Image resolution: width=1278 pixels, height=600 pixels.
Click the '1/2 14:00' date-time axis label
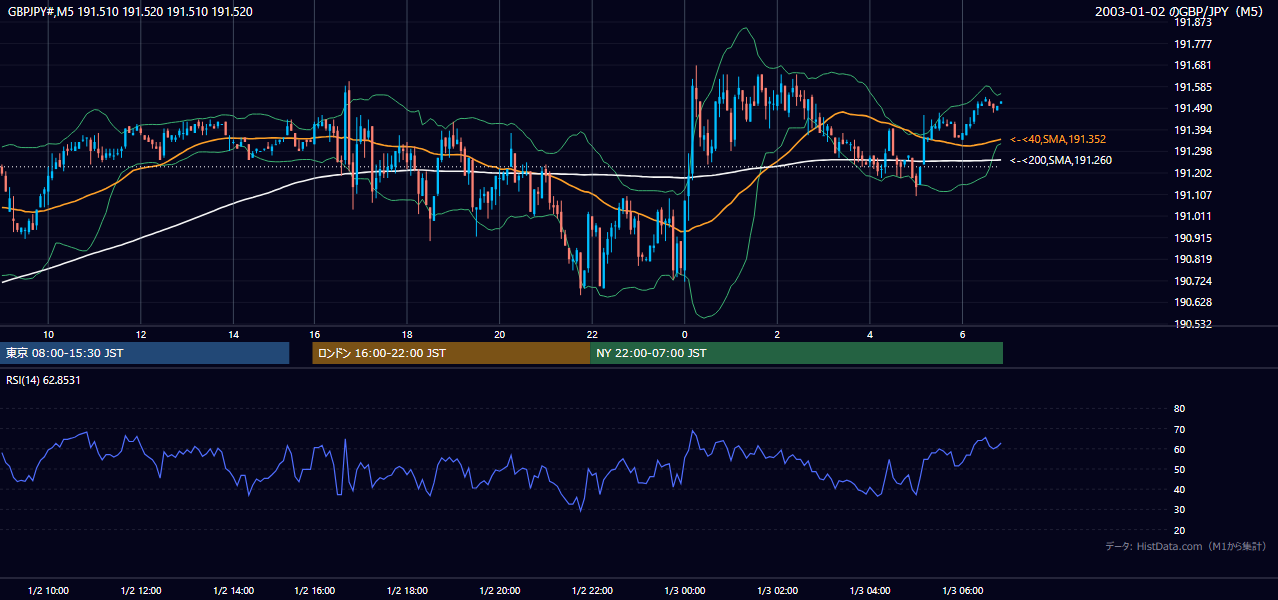coord(233,590)
